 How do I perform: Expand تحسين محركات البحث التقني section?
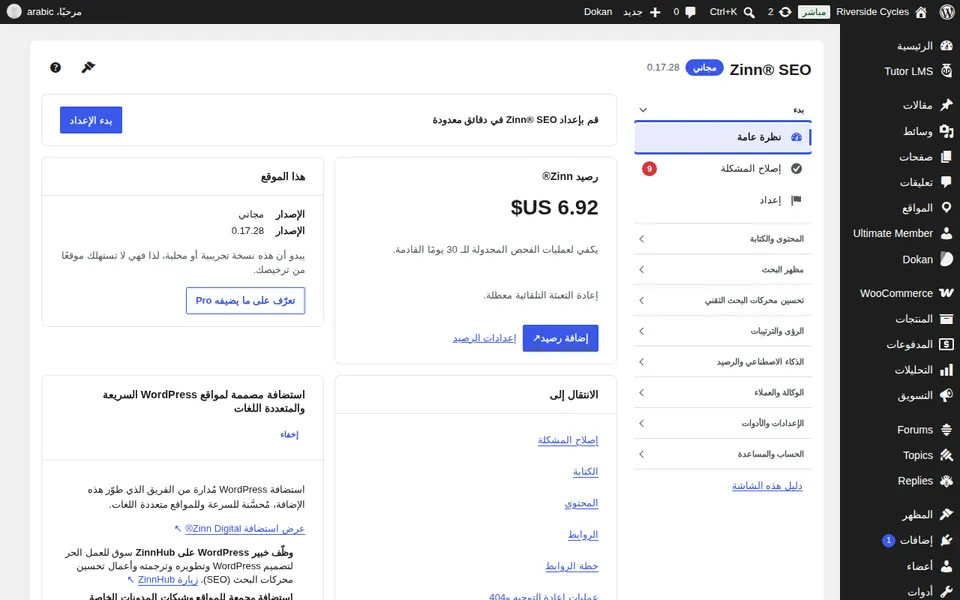click(722, 300)
